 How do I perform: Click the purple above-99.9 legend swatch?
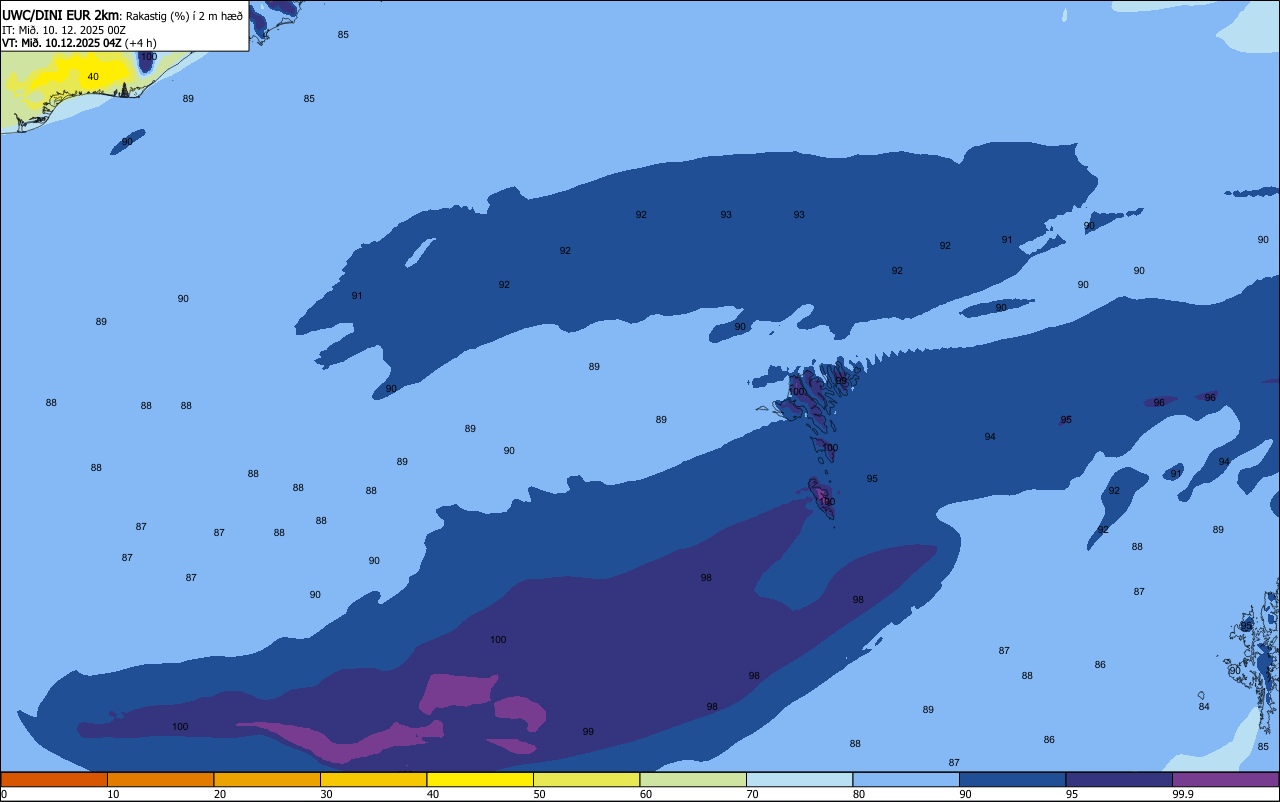pos(1225,779)
